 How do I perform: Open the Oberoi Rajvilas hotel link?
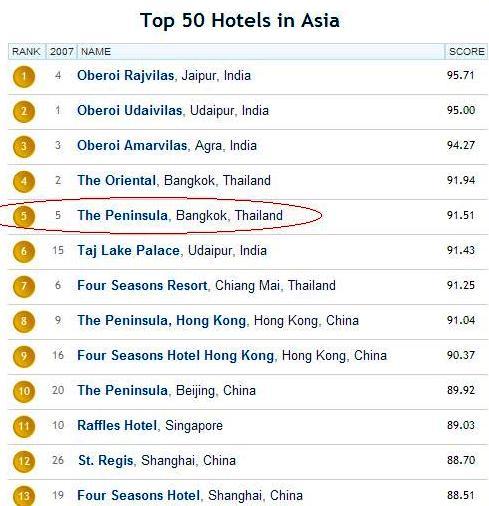(x=126, y=76)
